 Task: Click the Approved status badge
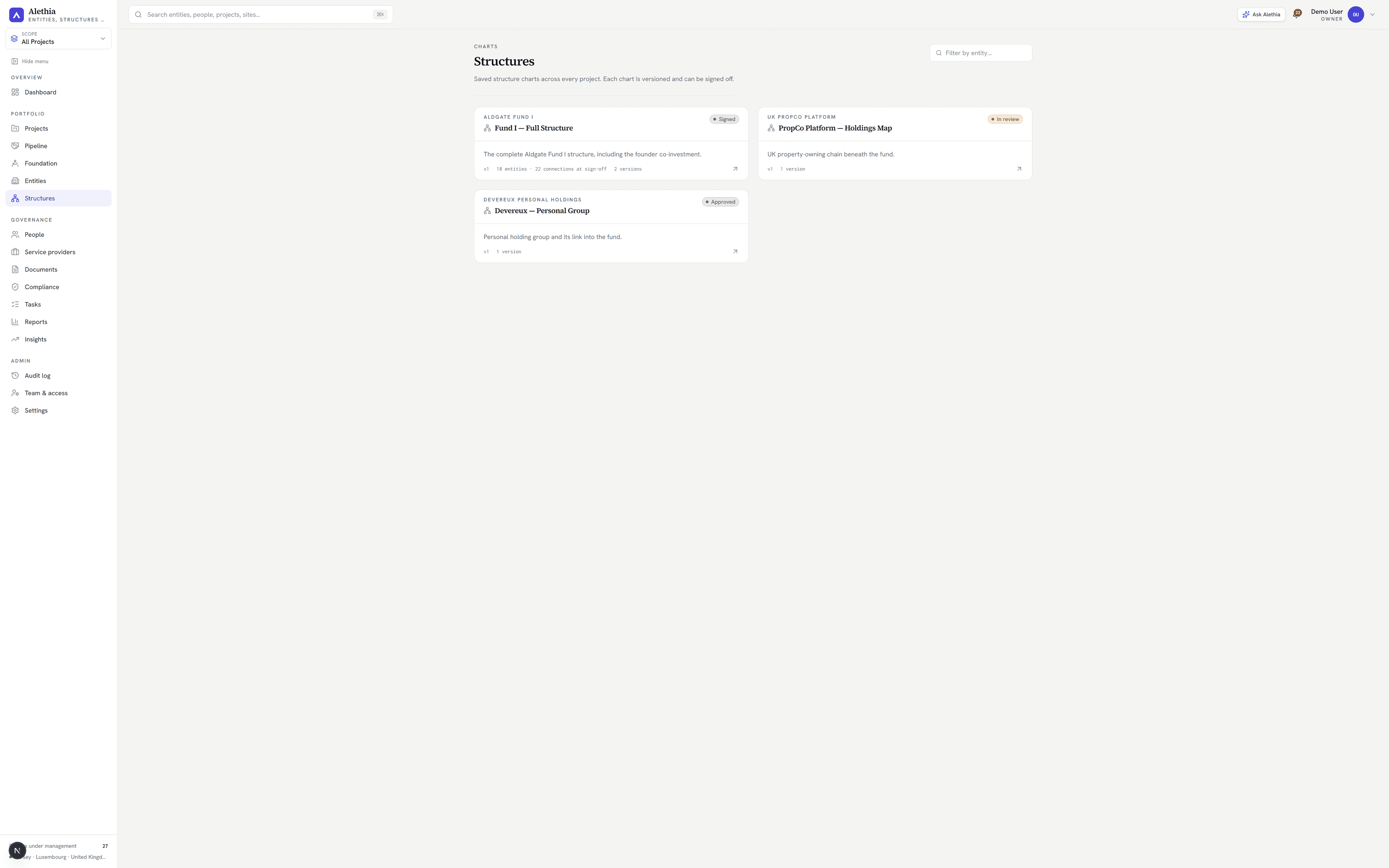pos(720,202)
